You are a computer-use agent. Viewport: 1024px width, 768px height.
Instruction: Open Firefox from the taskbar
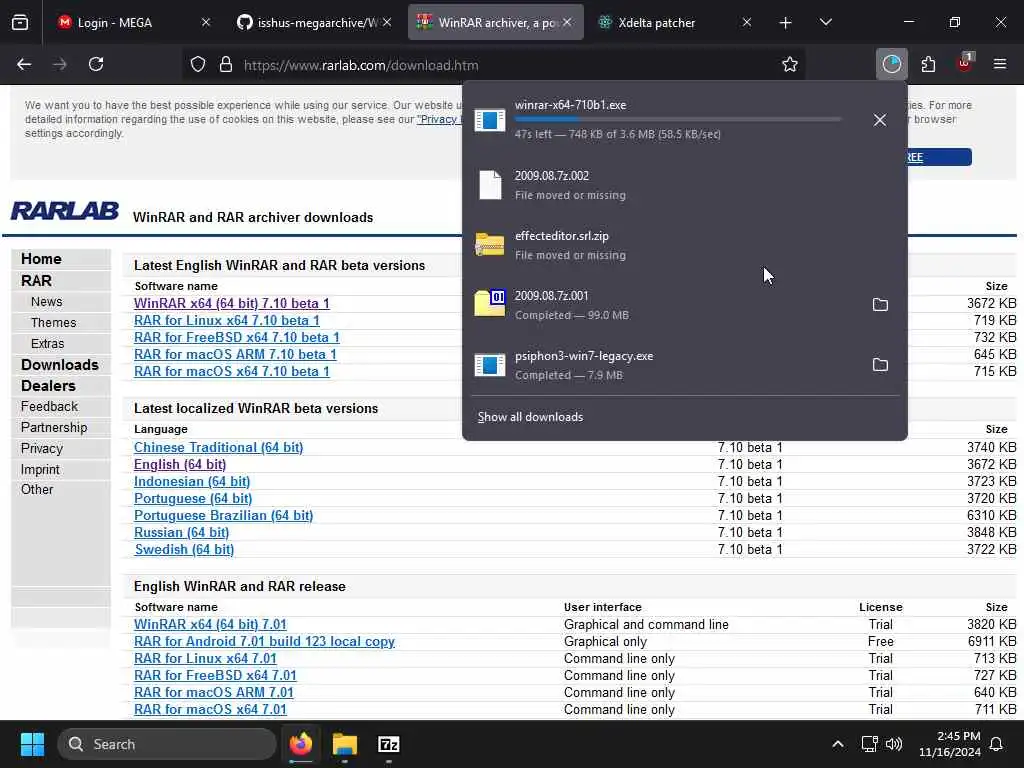[301, 744]
